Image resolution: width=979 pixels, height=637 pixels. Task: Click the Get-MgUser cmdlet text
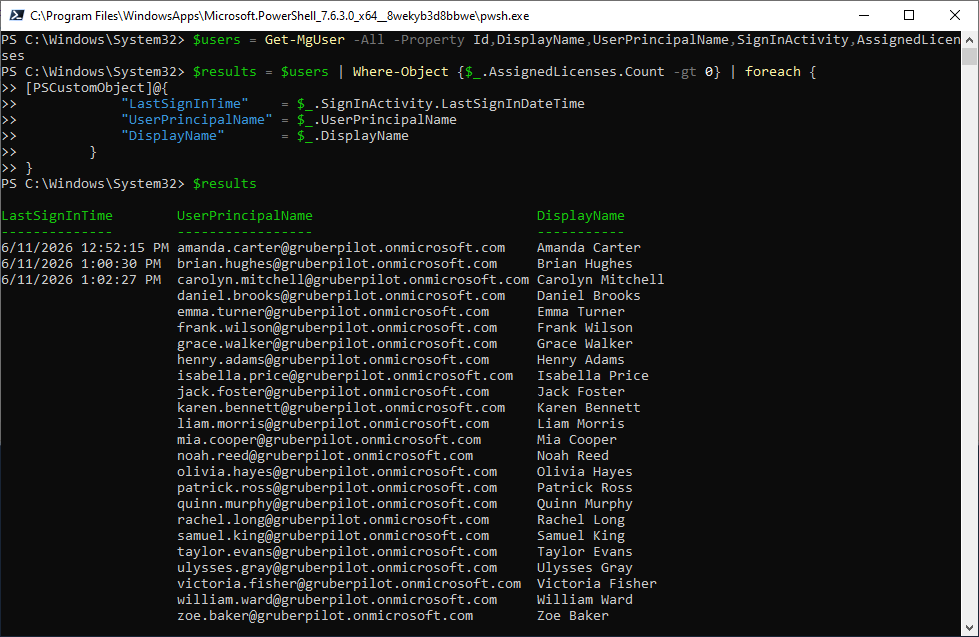[x=305, y=39]
